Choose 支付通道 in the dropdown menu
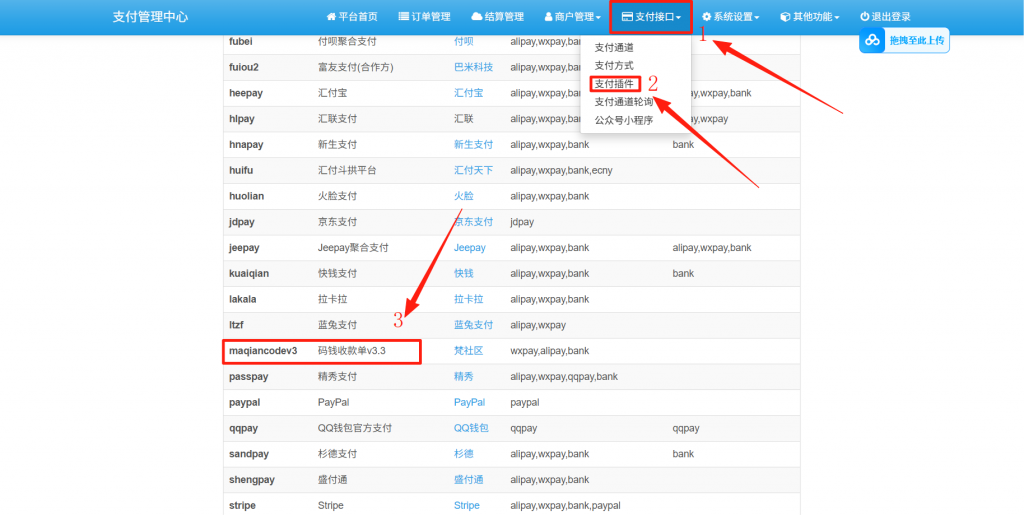Screen dimensions: 1024x515 614,47
